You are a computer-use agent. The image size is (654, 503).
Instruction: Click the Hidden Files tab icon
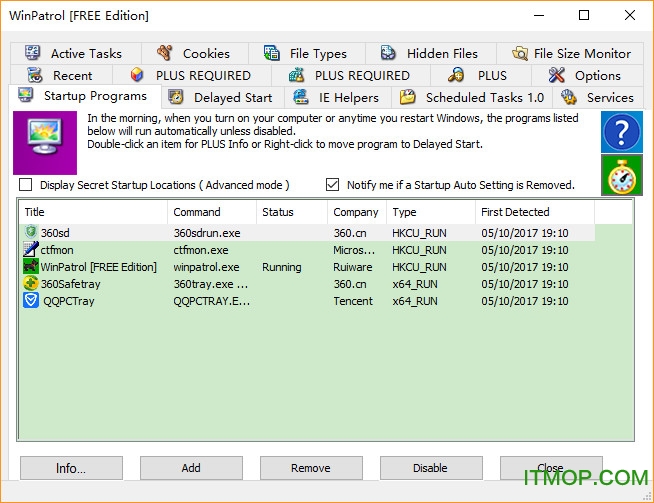(388, 53)
